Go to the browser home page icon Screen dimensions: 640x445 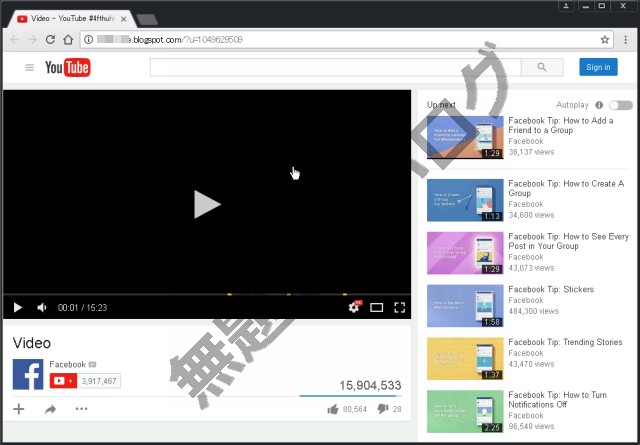(68, 40)
